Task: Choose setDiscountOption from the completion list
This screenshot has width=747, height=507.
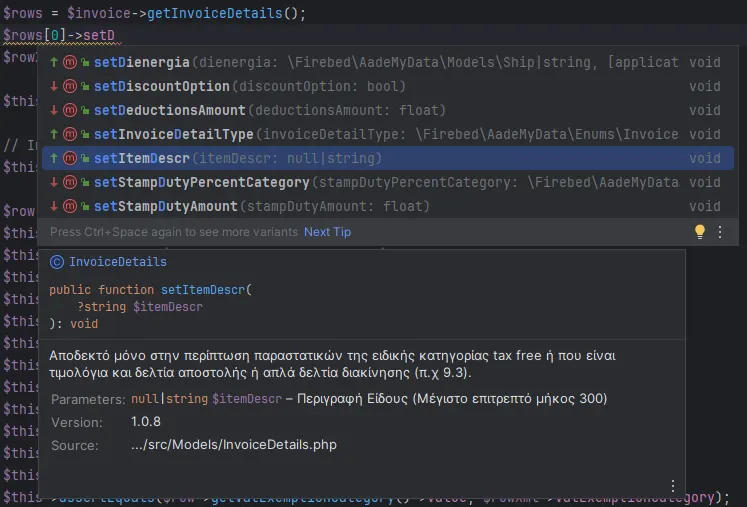Action: click(161, 87)
